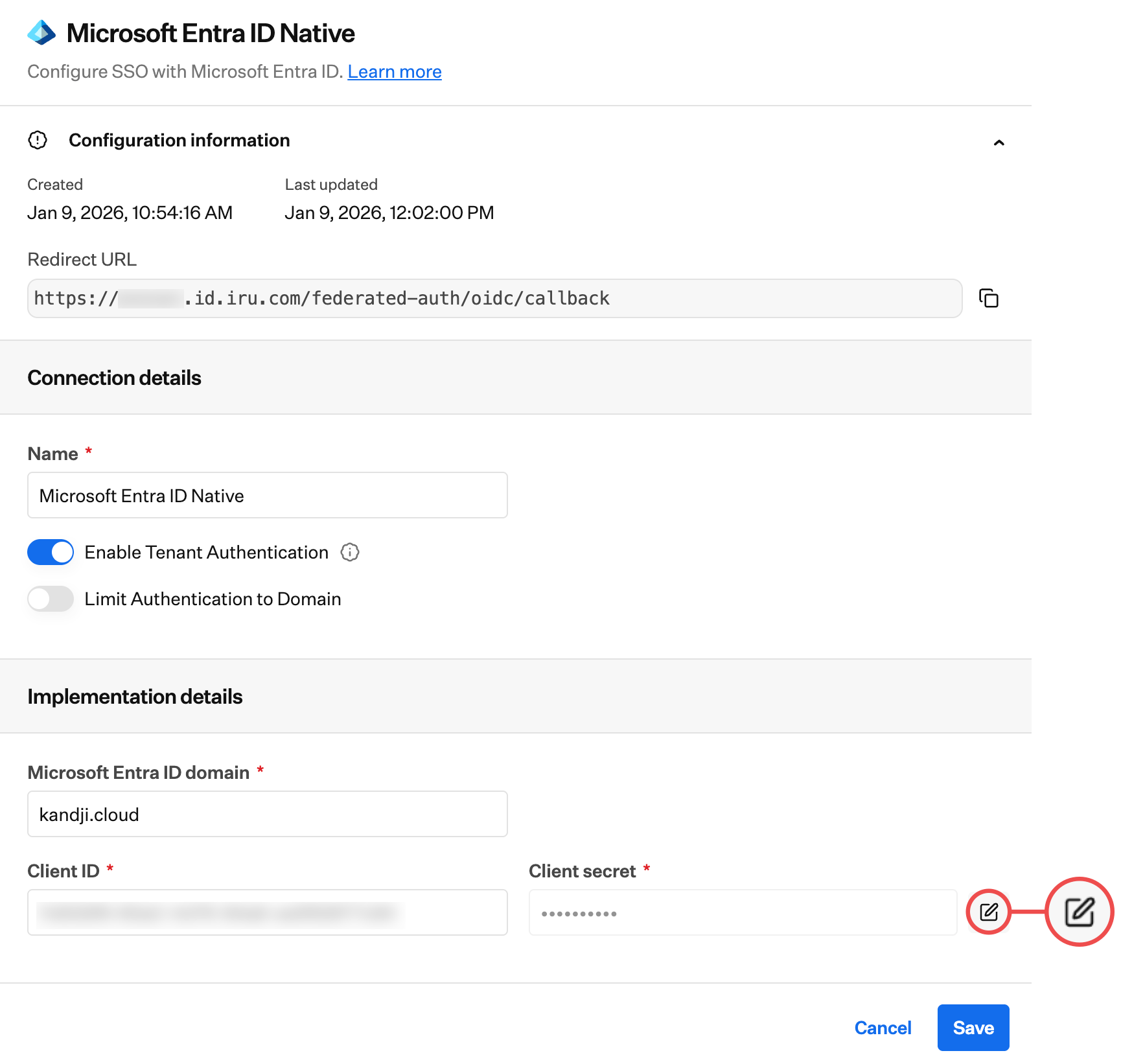1121x1064 pixels.
Task: Open the Learn more link
Action: (395, 71)
